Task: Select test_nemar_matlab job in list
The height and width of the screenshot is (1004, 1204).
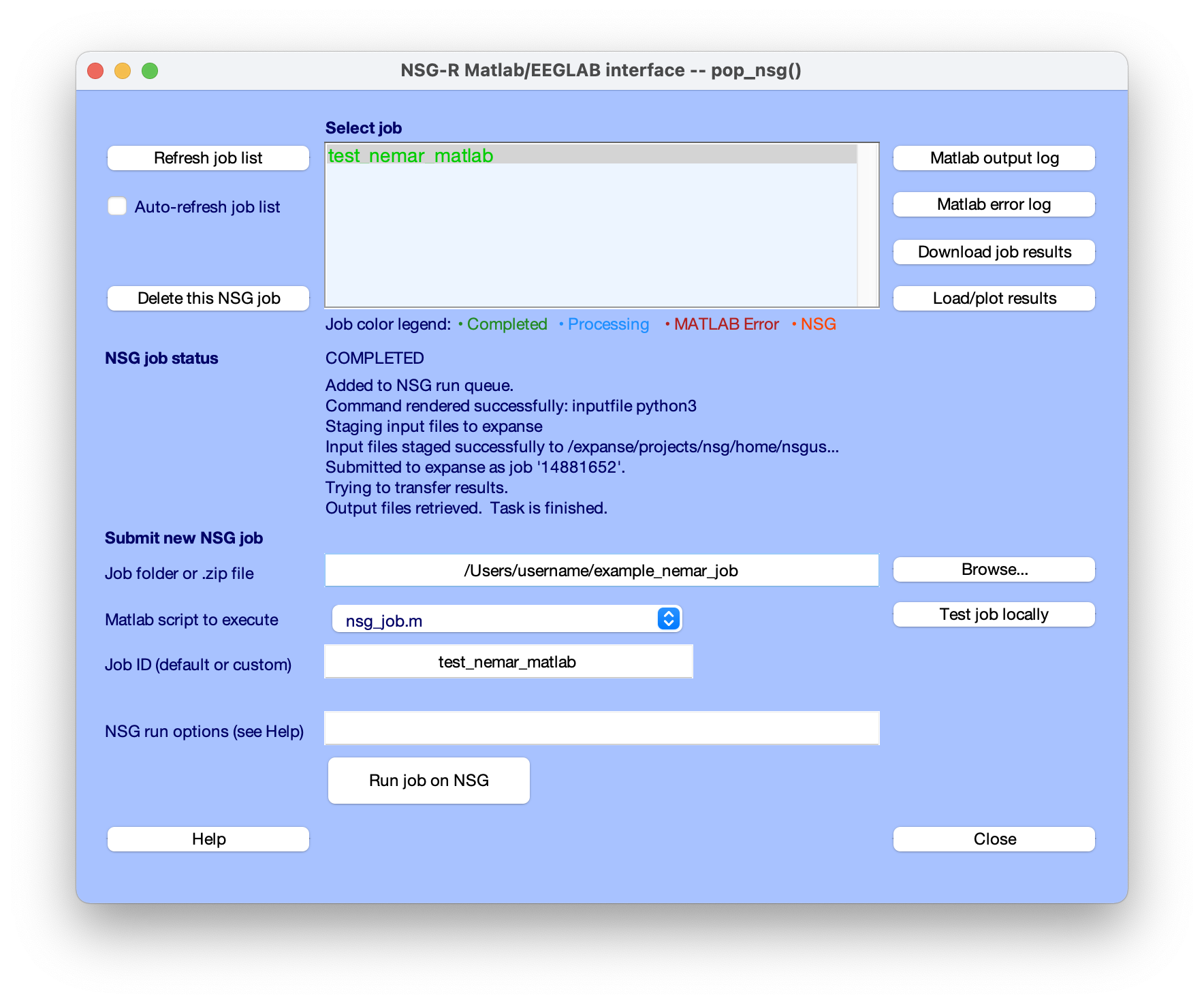Action: coord(591,155)
